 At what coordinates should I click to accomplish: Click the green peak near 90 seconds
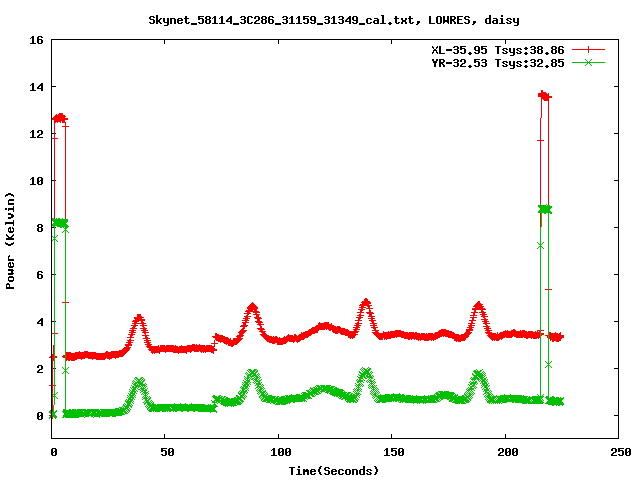coord(253,373)
